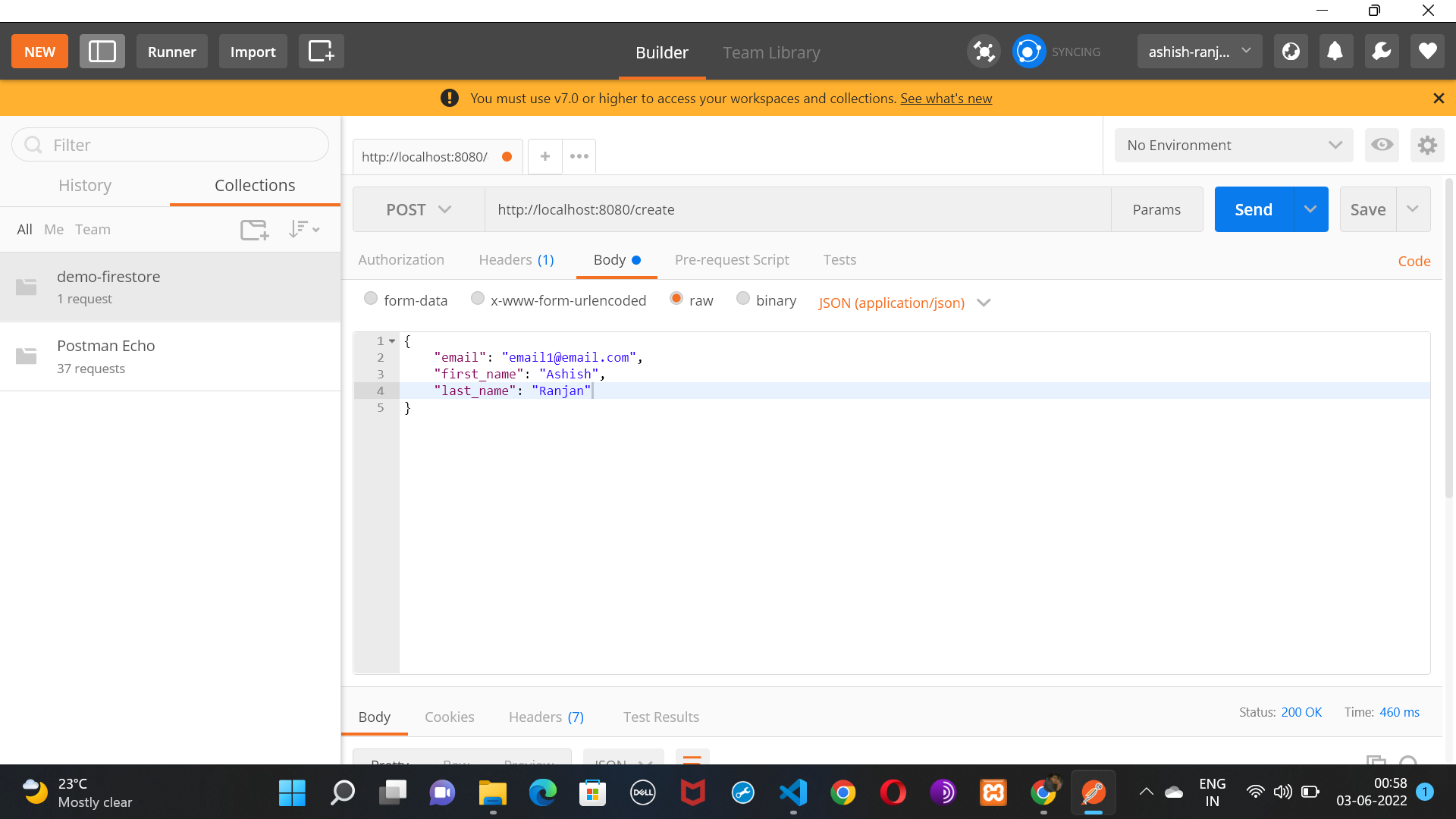Select the demo-firestore collection
This screenshot has width=1456, height=819.
(x=108, y=277)
